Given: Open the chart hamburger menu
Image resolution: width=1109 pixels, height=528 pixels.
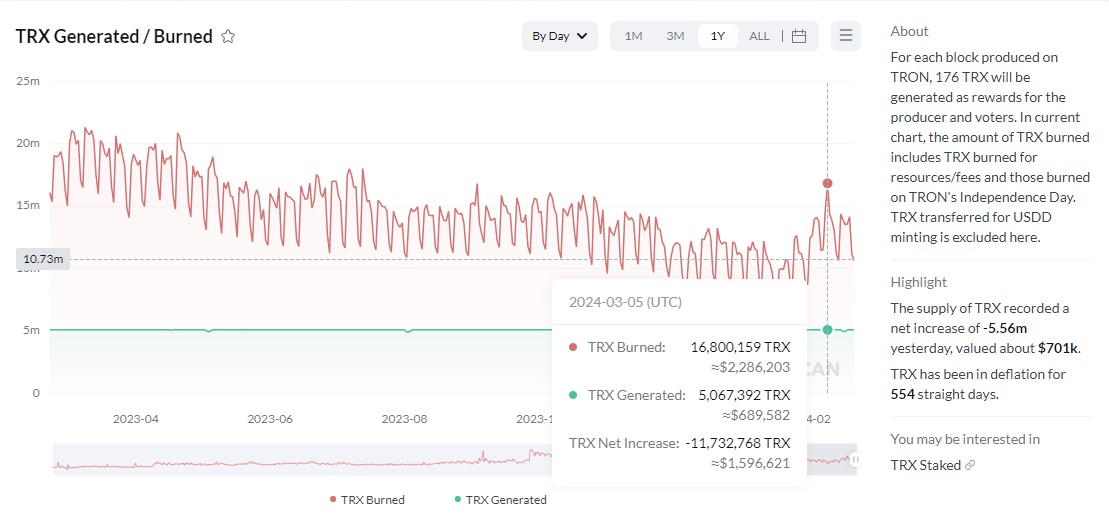Looking at the screenshot, I should point(845,36).
